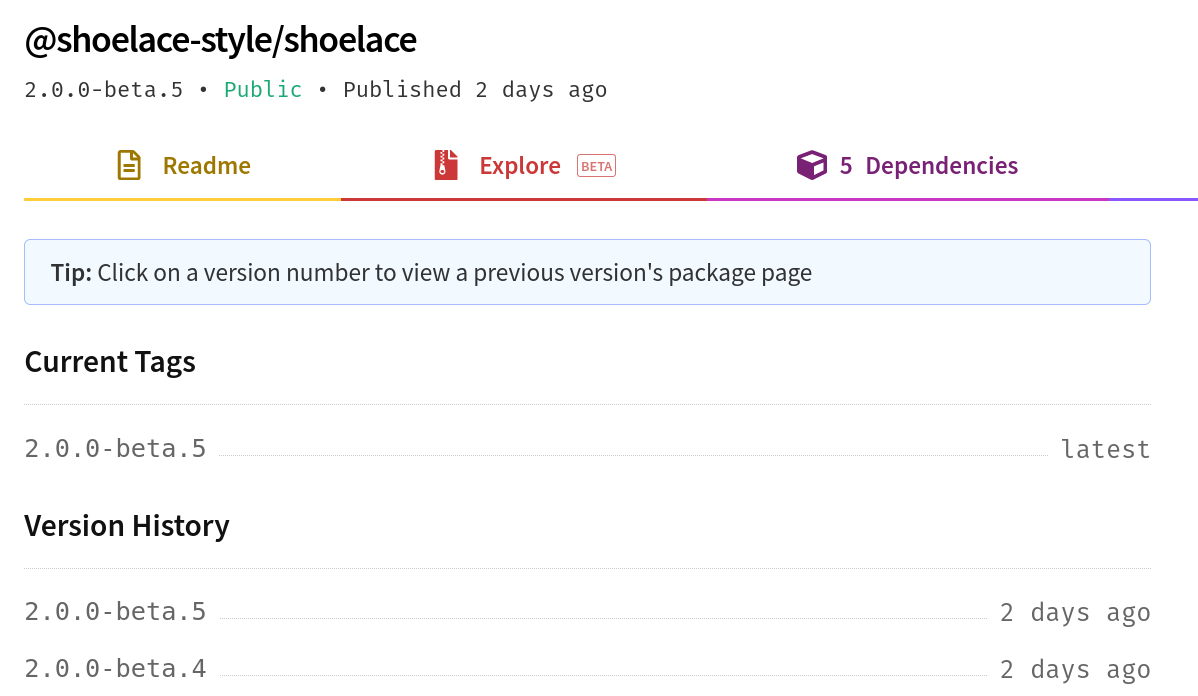Click the Current Tags heading
The image size is (1198, 696).
[110, 362]
